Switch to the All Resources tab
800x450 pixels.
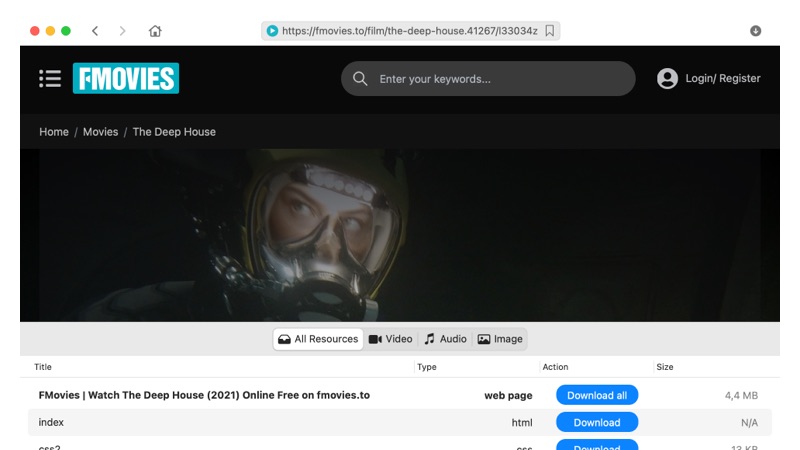[x=318, y=339]
